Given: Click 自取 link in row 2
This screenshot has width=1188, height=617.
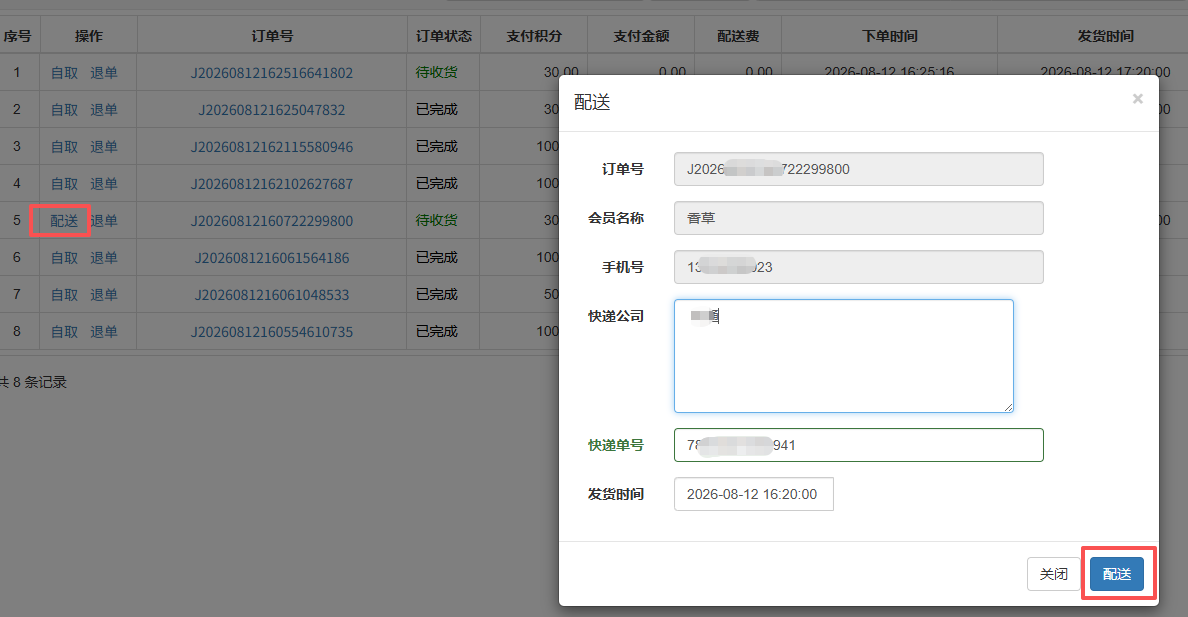Looking at the screenshot, I should coord(64,110).
